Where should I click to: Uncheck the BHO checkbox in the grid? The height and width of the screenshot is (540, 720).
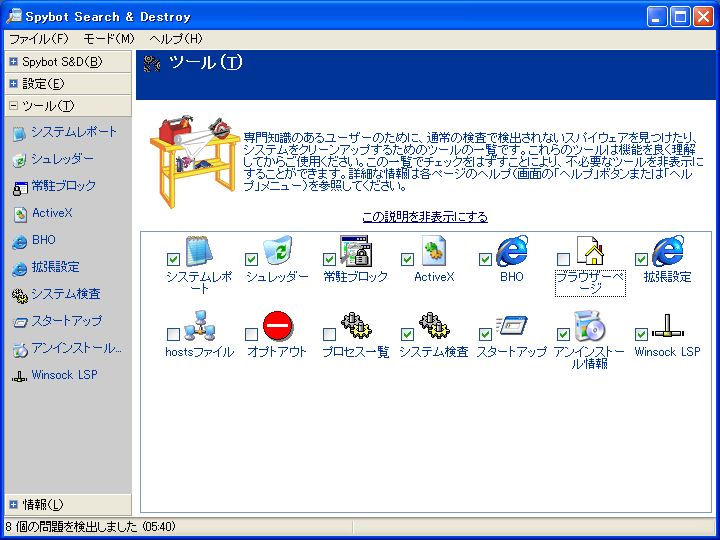(x=485, y=259)
